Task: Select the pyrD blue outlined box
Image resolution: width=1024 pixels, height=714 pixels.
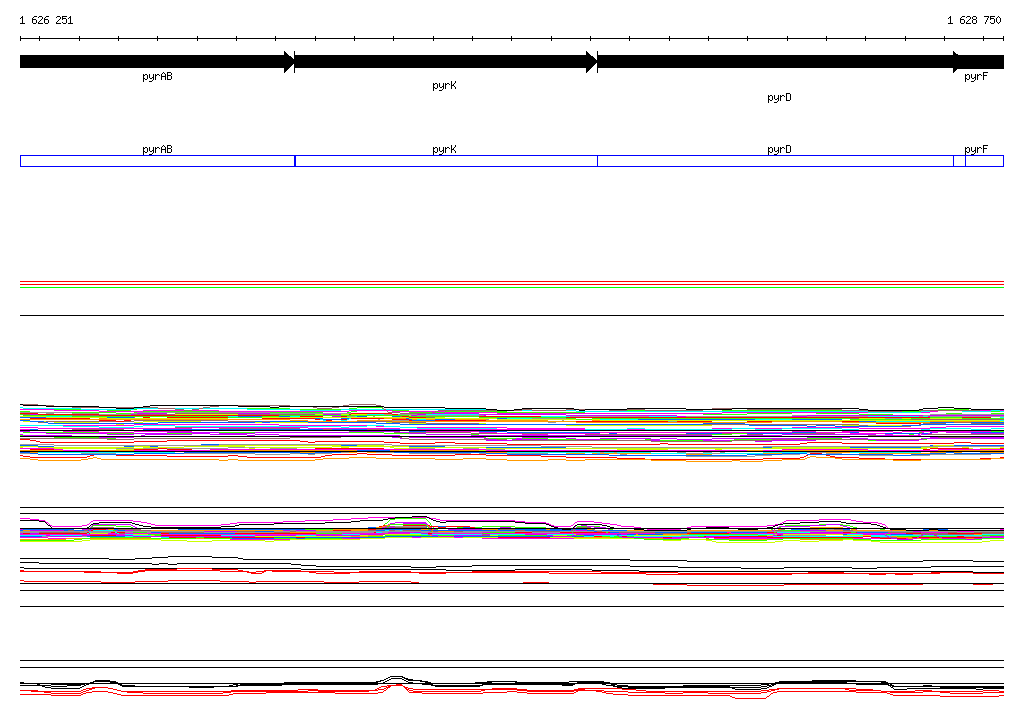Action: tap(781, 161)
